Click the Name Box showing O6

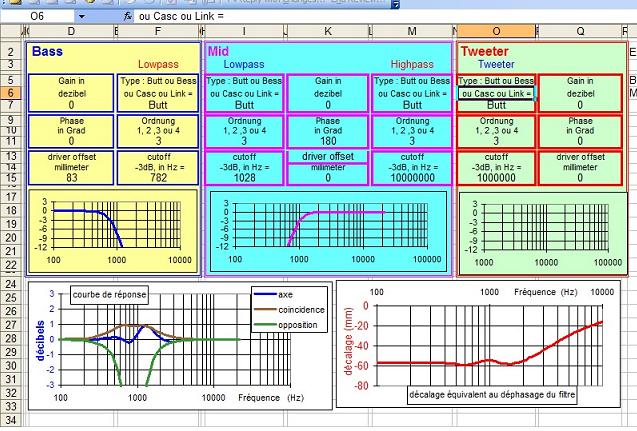coord(37,16)
